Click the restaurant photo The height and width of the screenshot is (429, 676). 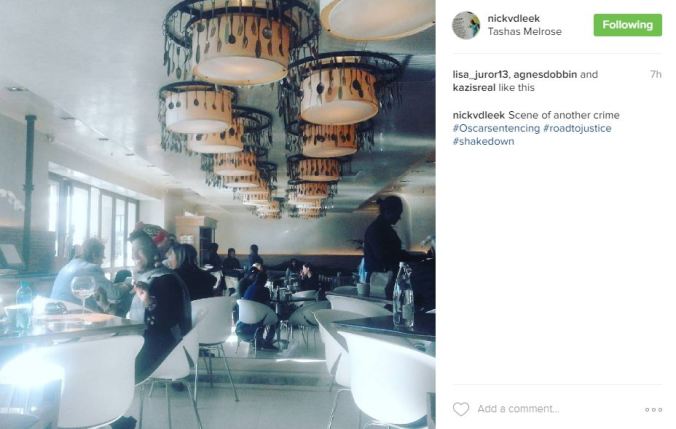pos(218,214)
